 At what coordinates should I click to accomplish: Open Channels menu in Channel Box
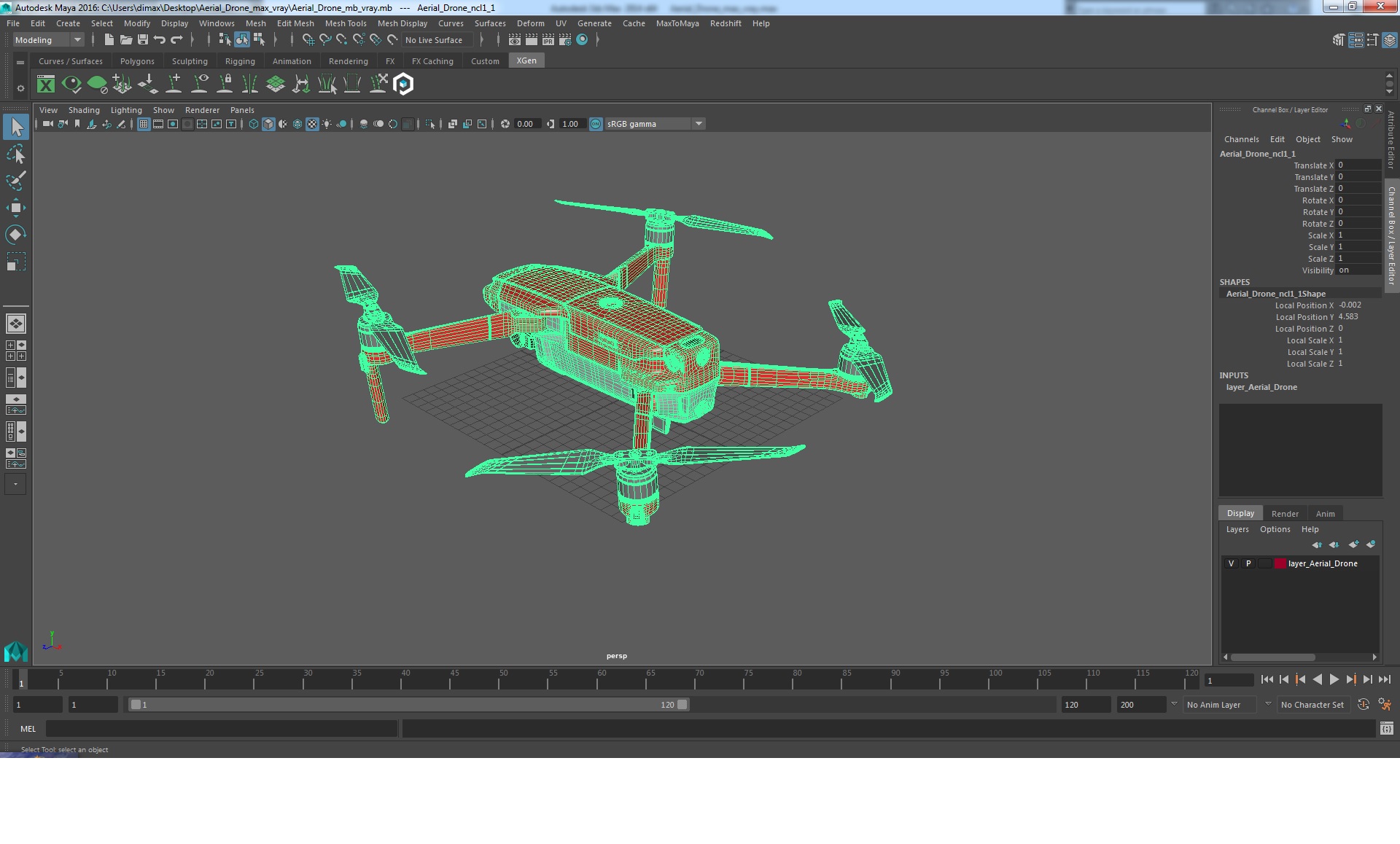point(1241,139)
